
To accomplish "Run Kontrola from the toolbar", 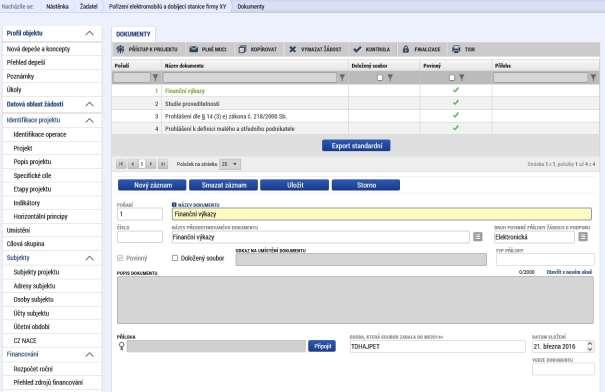I will (372, 49).
